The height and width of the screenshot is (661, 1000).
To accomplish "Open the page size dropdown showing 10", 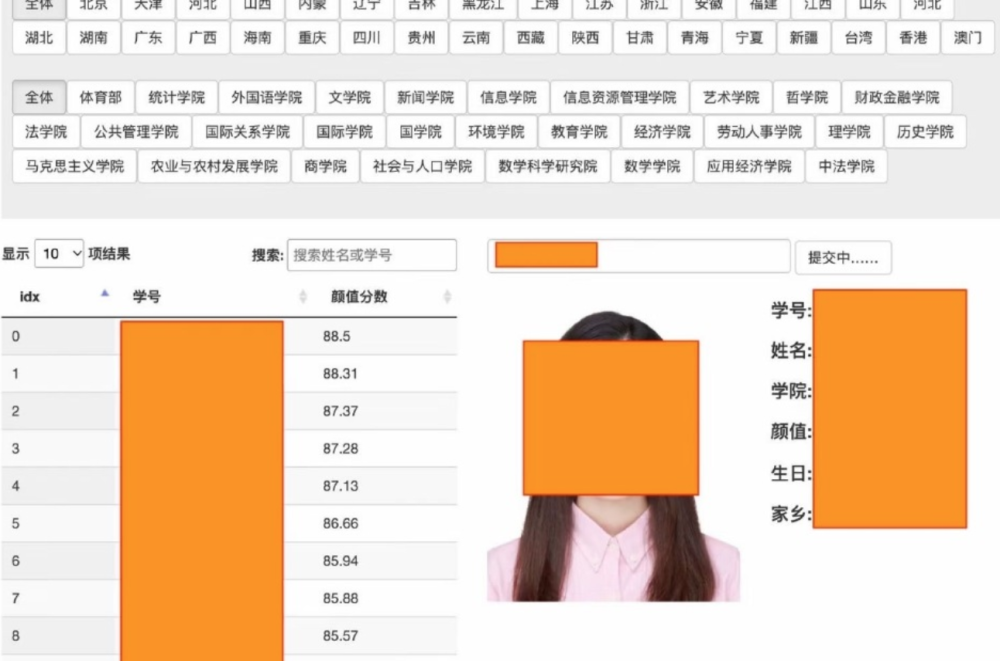I will coord(59,253).
